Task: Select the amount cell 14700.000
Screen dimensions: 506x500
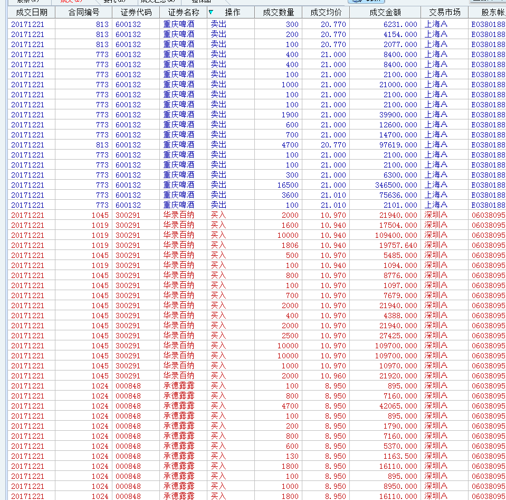Action: pyautogui.click(x=398, y=135)
